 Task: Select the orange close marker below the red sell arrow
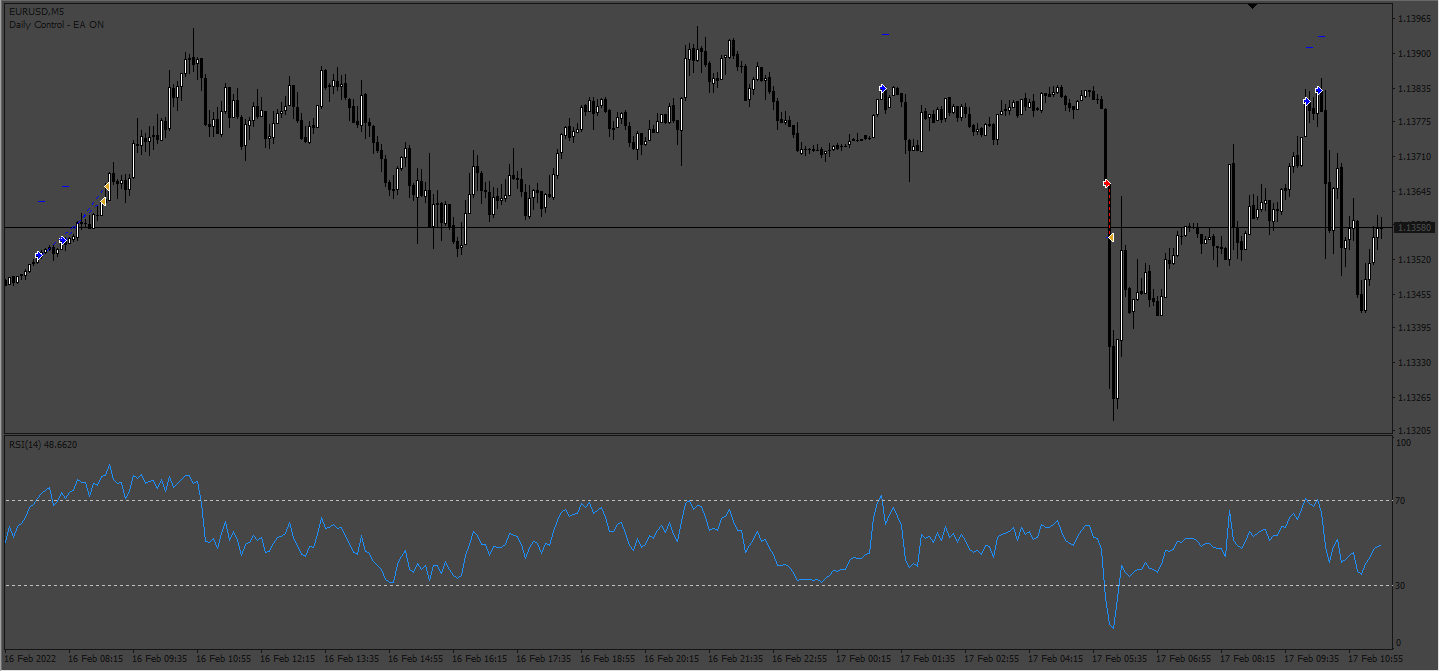coord(1111,237)
